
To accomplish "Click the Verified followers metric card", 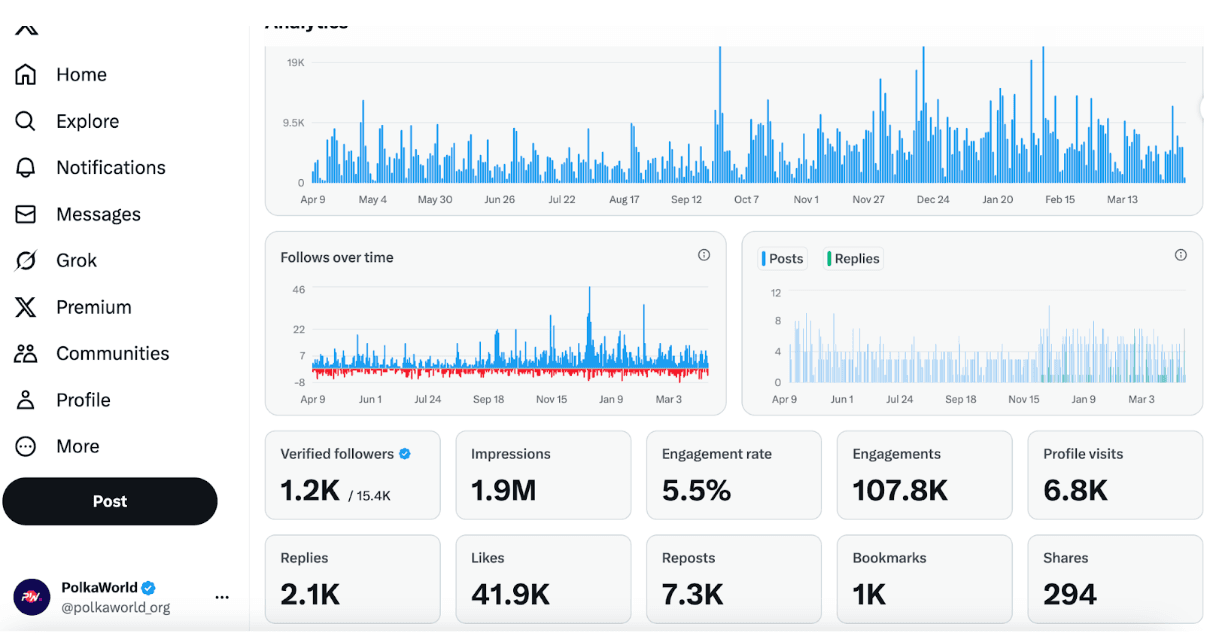I will (352, 475).
